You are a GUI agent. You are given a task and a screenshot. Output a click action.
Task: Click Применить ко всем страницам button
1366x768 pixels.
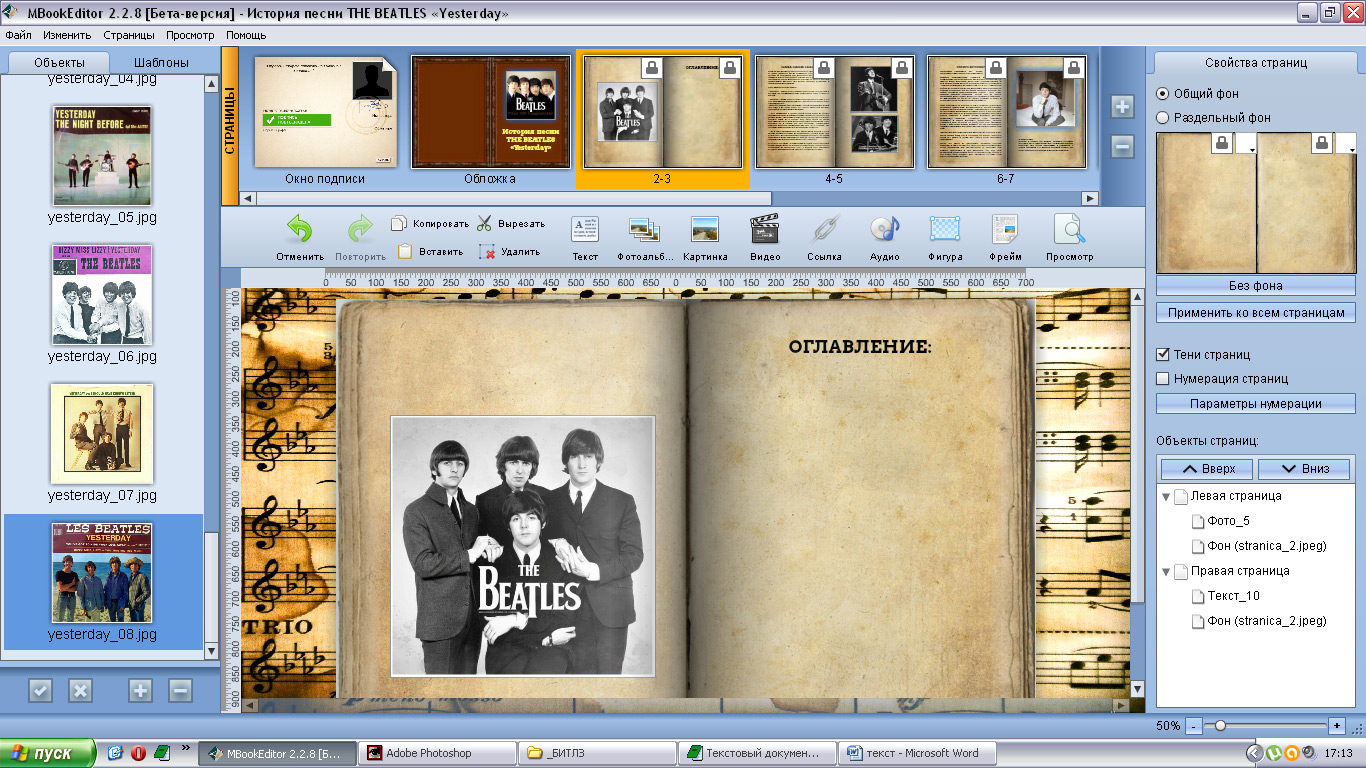tap(1256, 313)
